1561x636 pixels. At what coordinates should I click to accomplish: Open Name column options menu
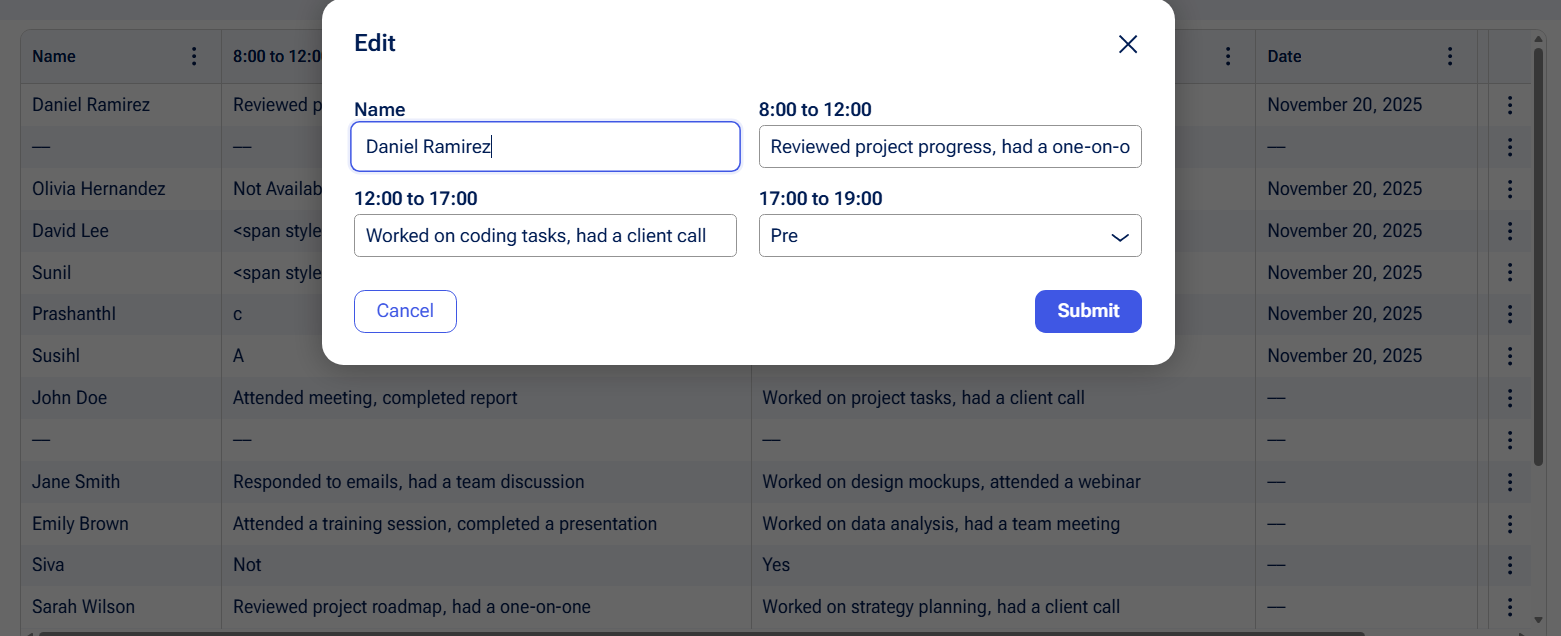[x=194, y=57]
